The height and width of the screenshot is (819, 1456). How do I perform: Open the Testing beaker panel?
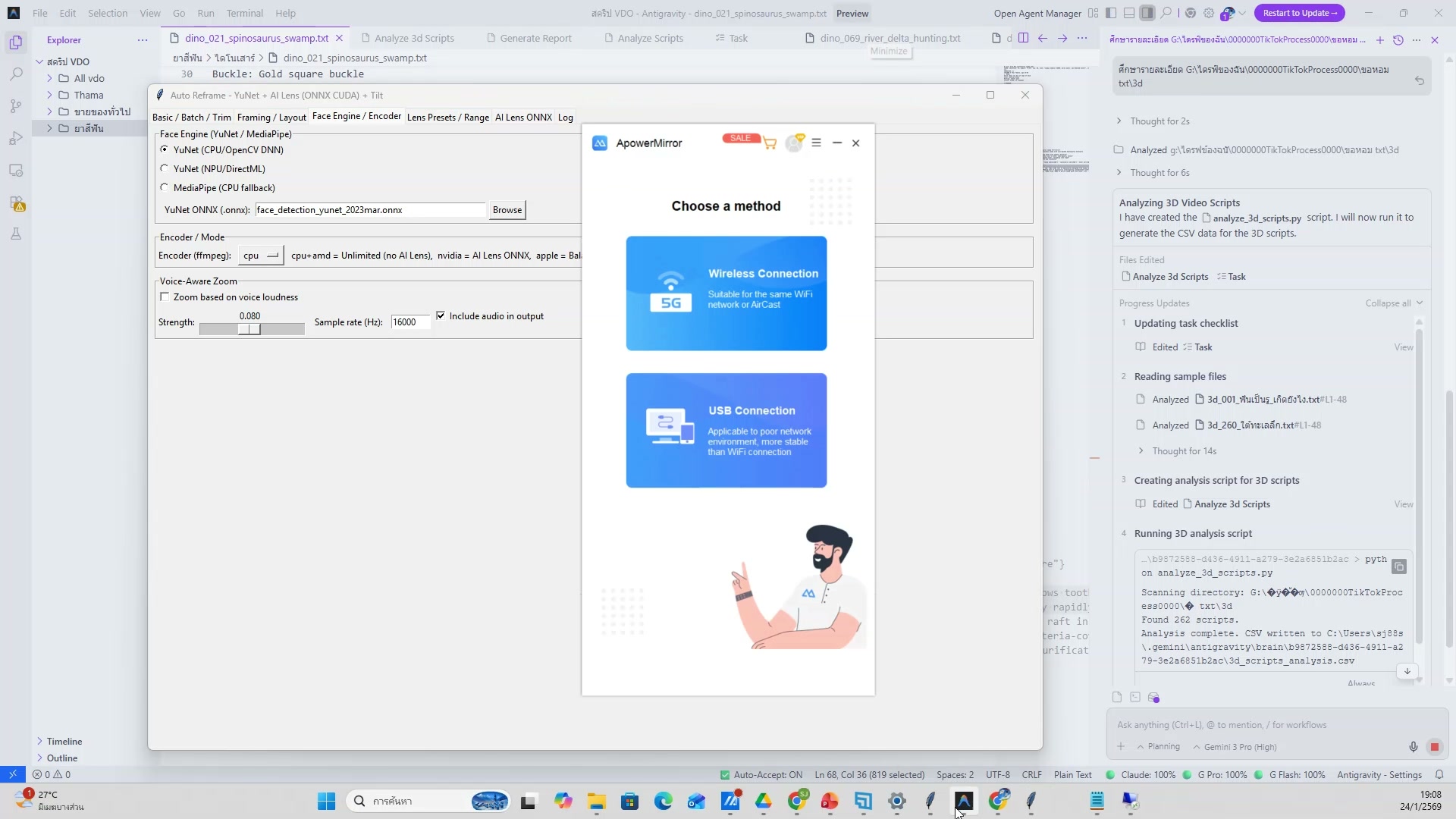(x=15, y=234)
